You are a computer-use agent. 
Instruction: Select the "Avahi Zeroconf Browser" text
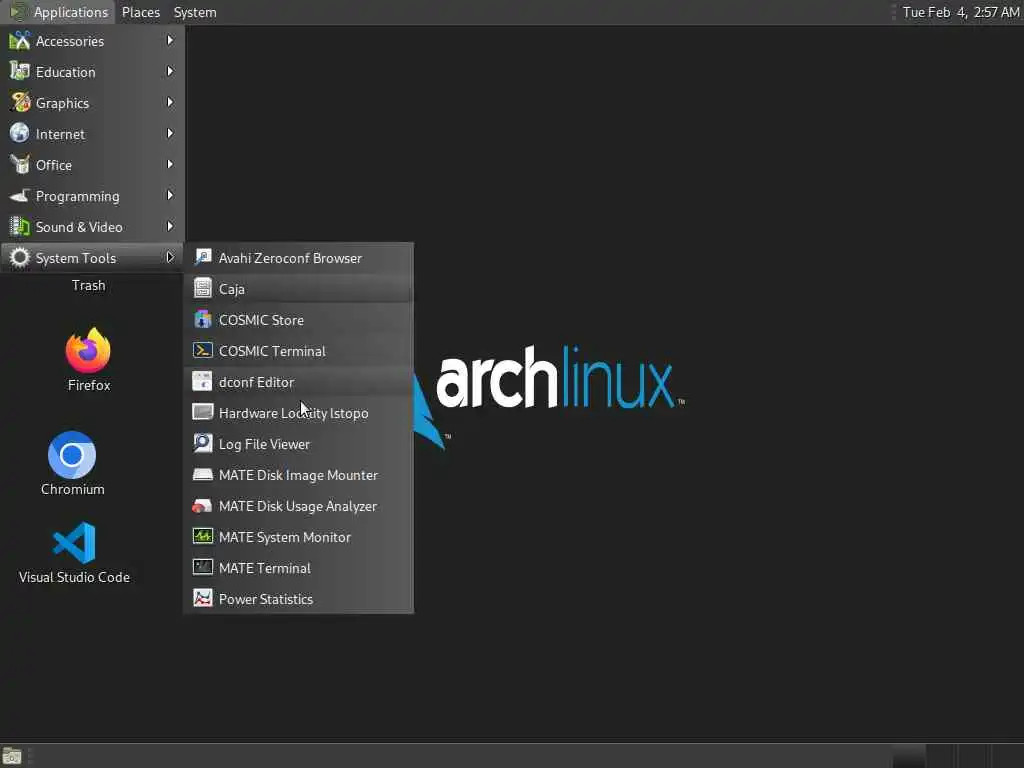pyautogui.click(x=290, y=258)
